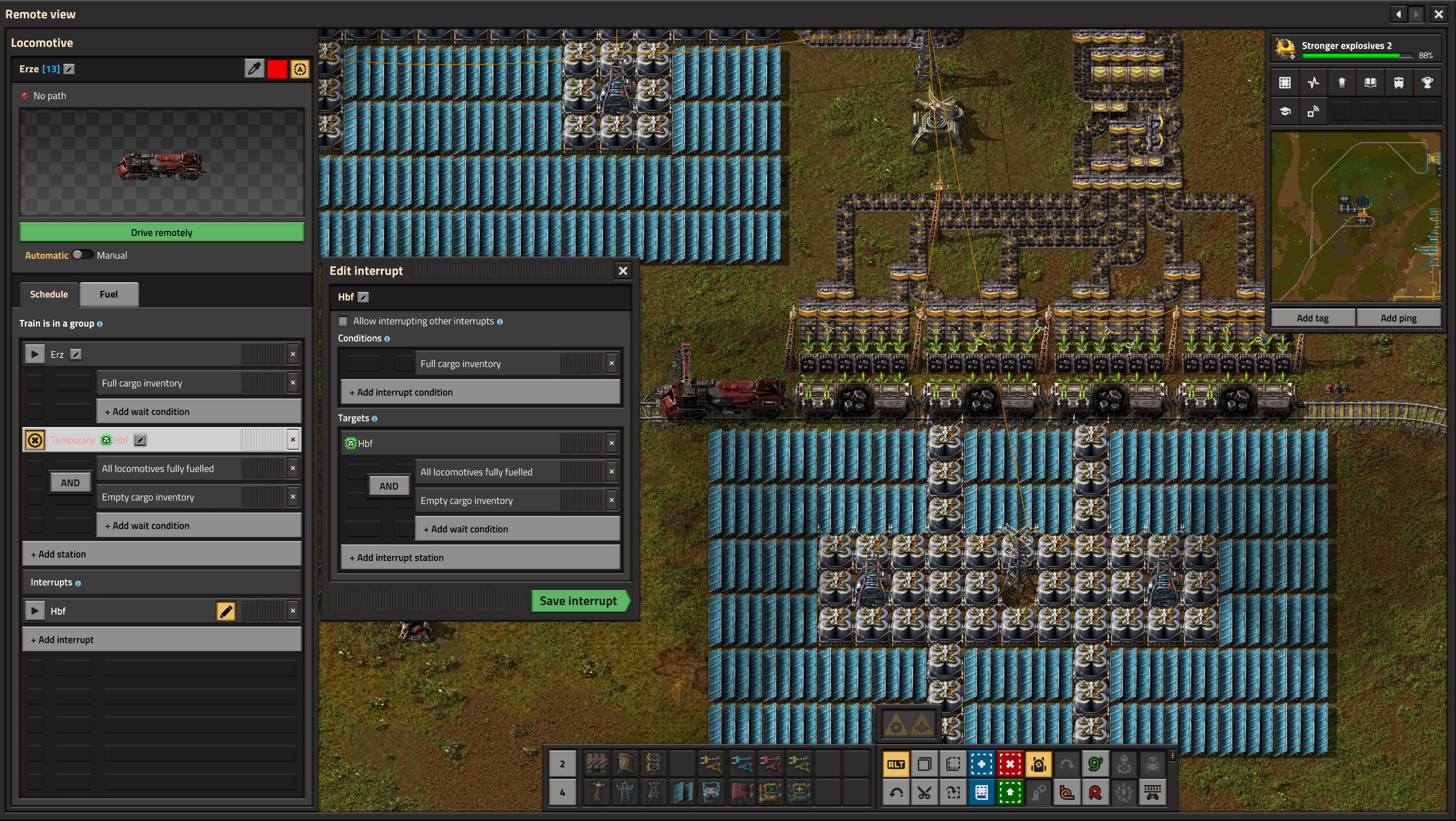Click the red locomotive color swatch

click(x=277, y=69)
